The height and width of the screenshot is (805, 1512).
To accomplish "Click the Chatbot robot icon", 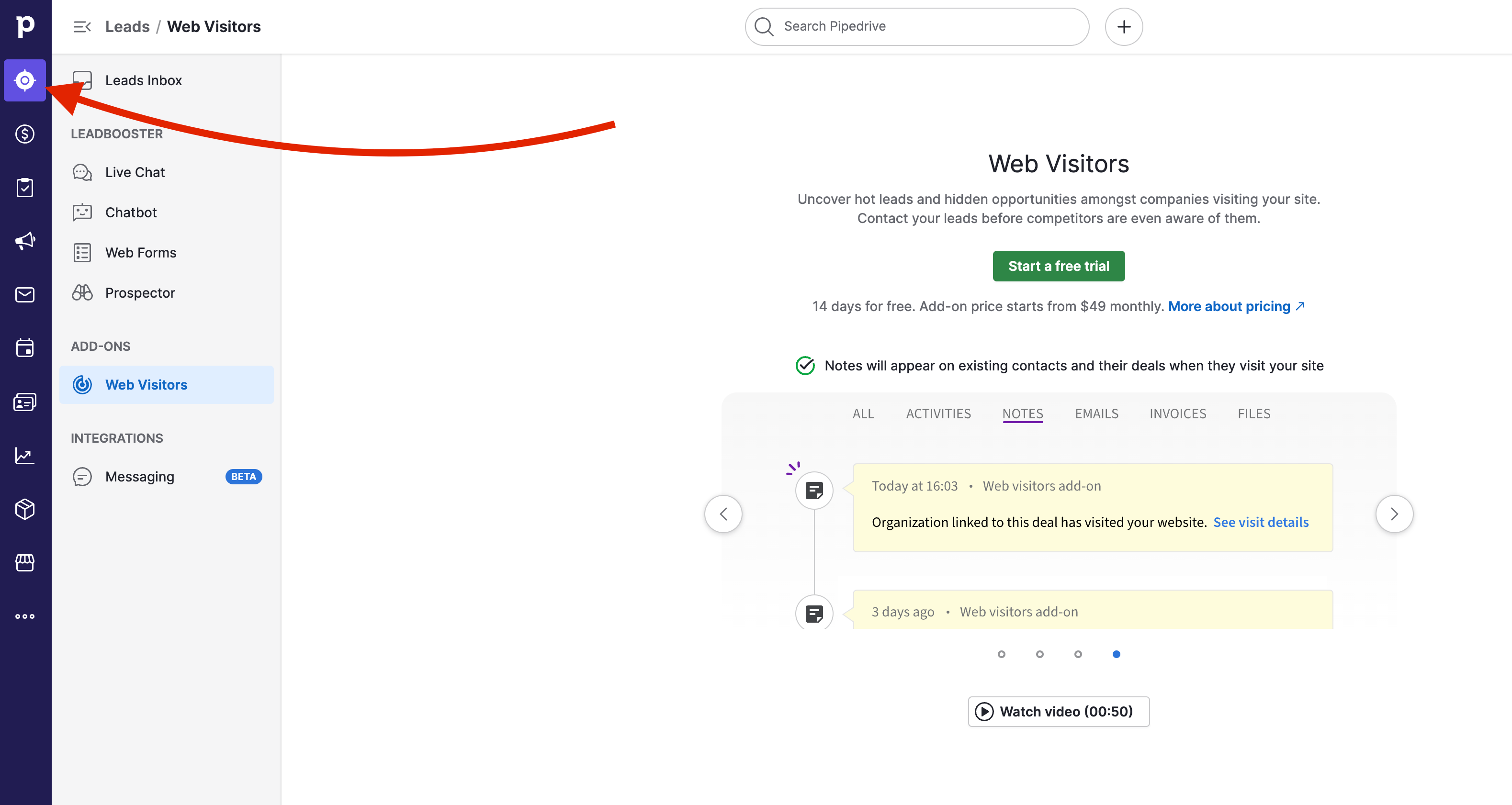I will coord(82,212).
